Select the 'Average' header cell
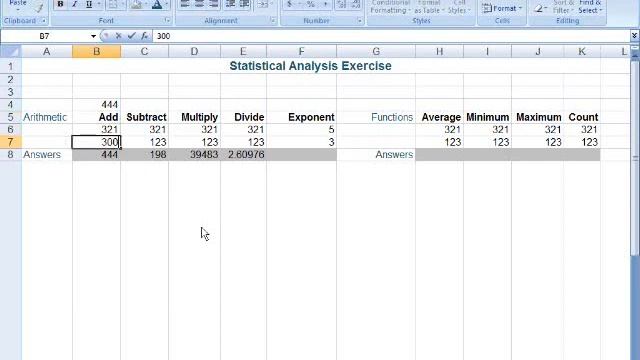Image resolution: width=640 pixels, height=360 pixels. [x=439, y=118]
